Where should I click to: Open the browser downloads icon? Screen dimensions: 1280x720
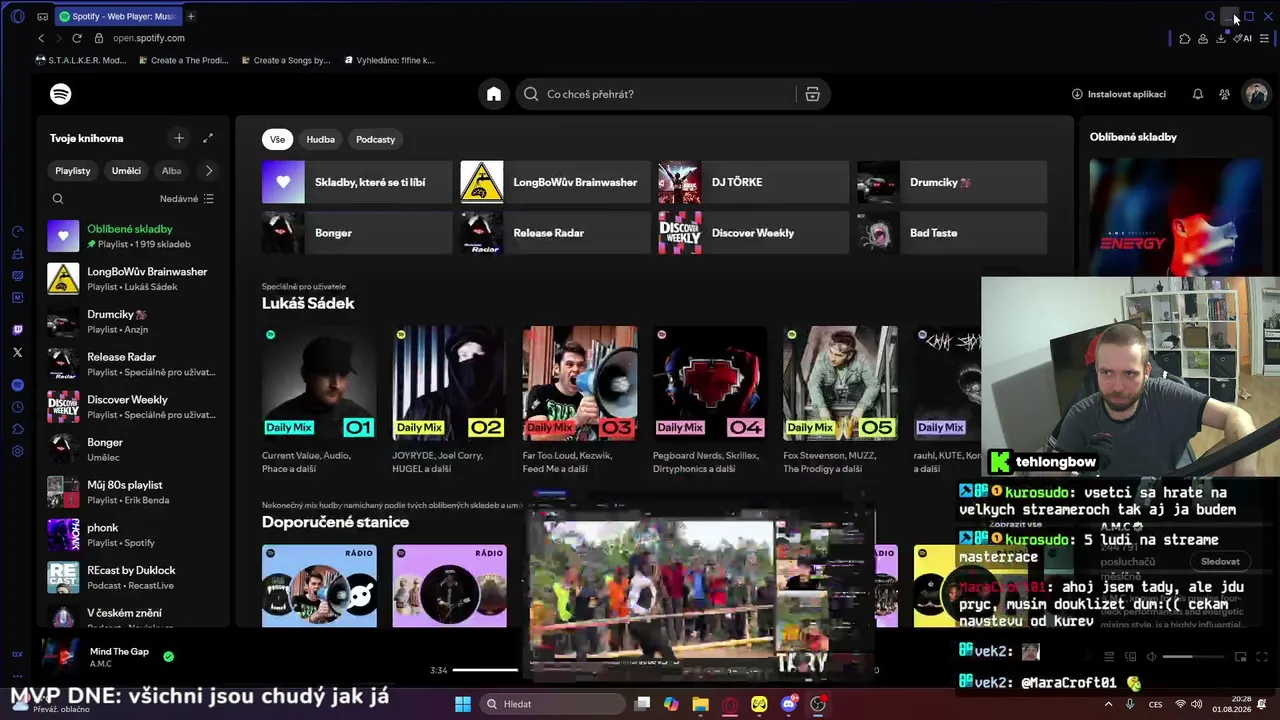[x=1221, y=38]
